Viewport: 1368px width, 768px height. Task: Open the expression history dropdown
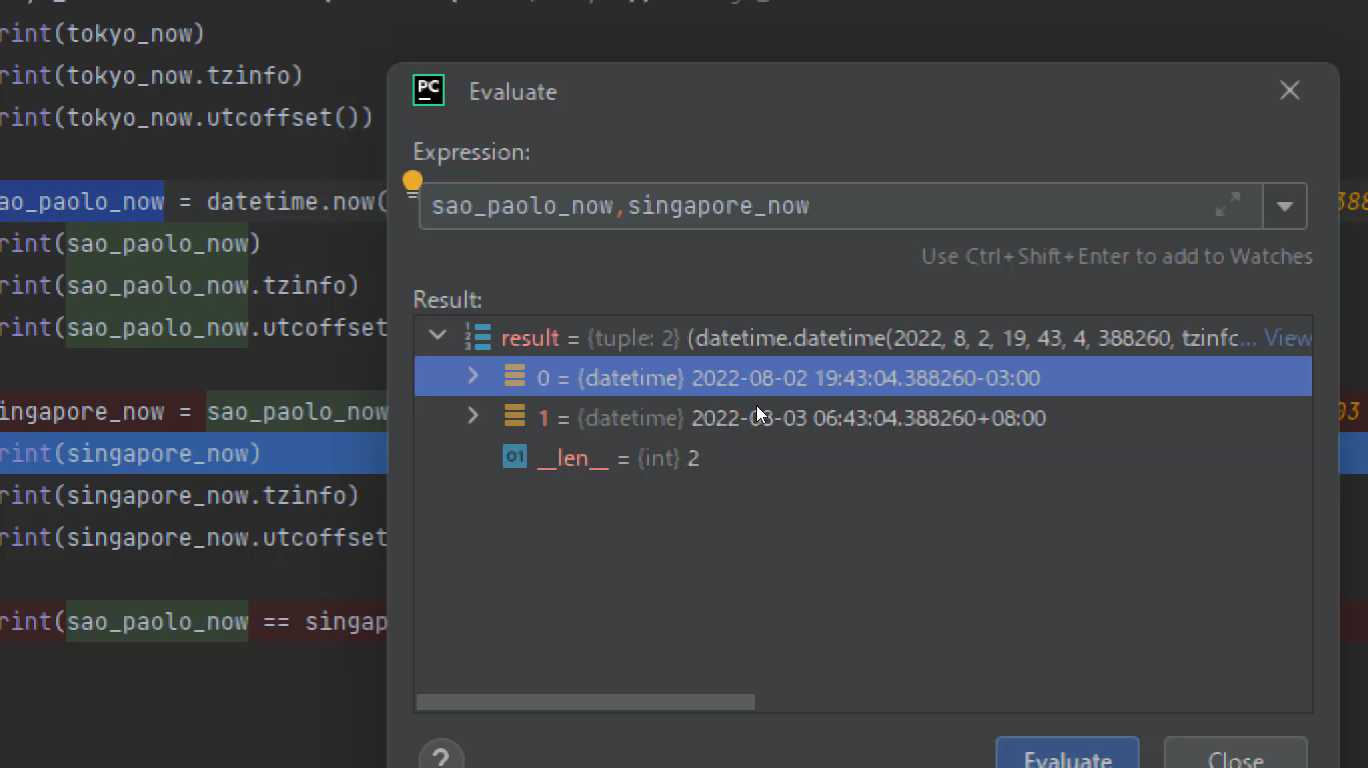(1285, 206)
